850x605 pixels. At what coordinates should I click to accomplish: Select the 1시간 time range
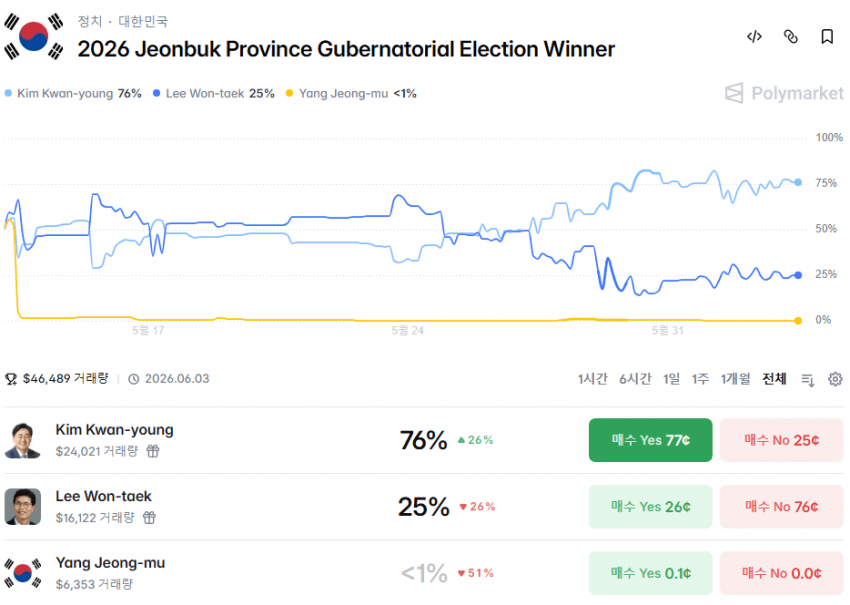(593, 378)
